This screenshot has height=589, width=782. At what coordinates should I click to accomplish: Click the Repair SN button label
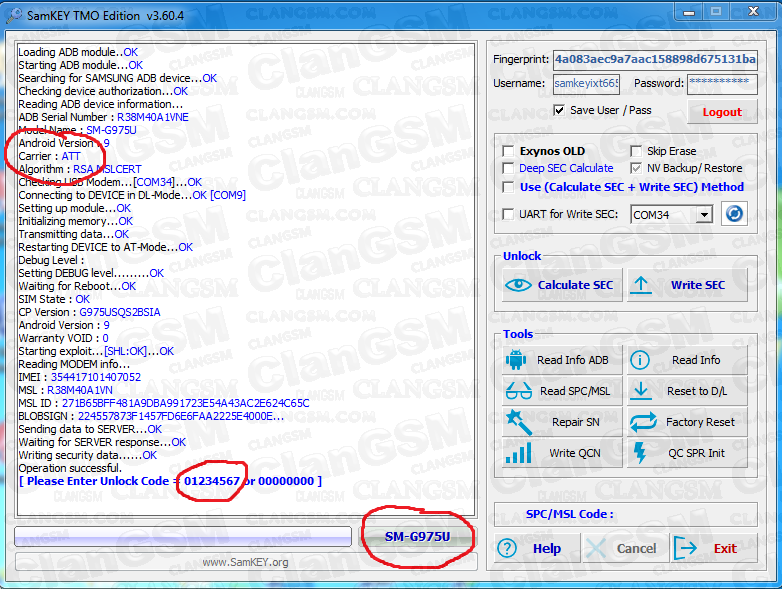pos(576,422)
